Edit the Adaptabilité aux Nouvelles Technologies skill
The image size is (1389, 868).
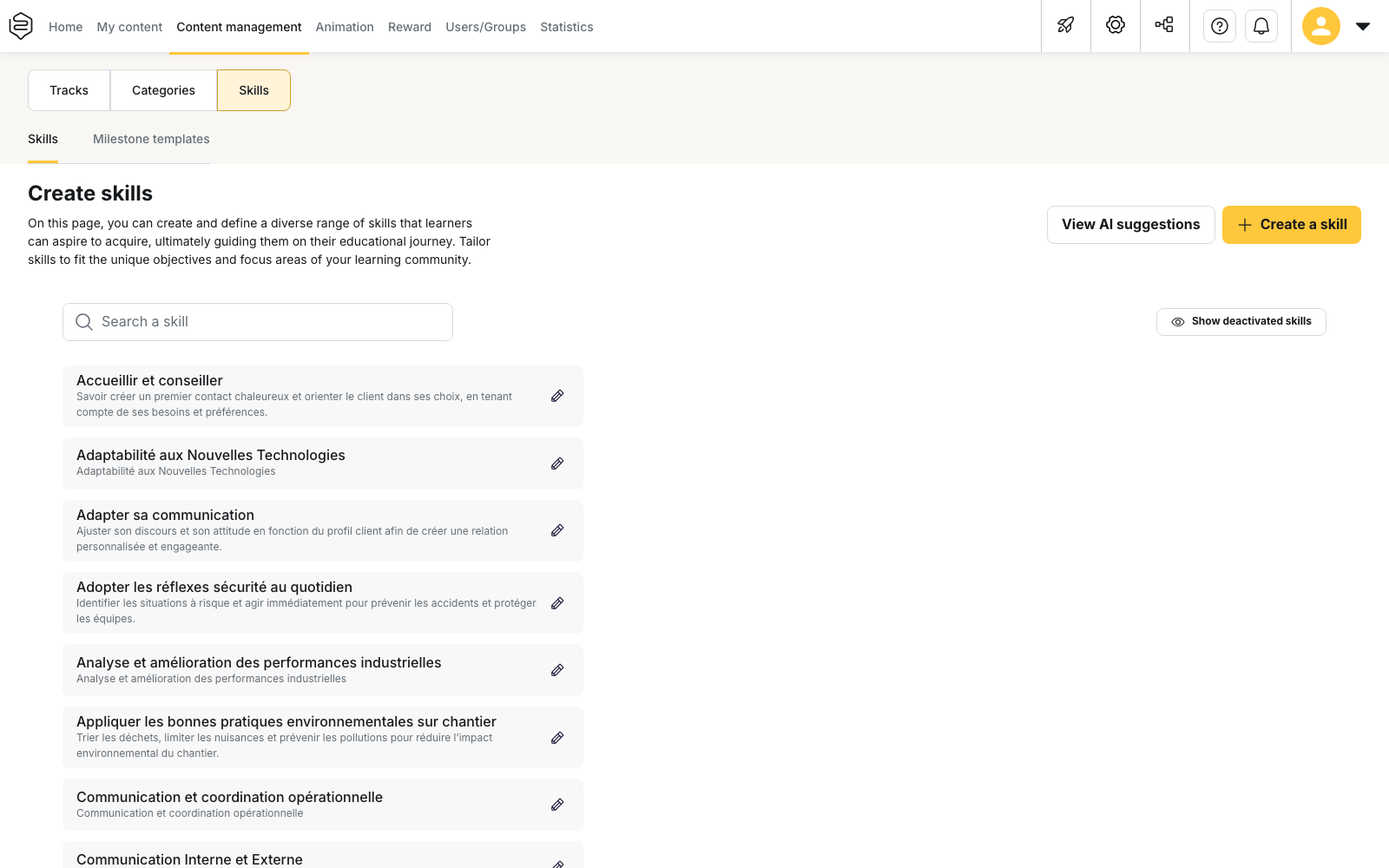coord(557,464)
